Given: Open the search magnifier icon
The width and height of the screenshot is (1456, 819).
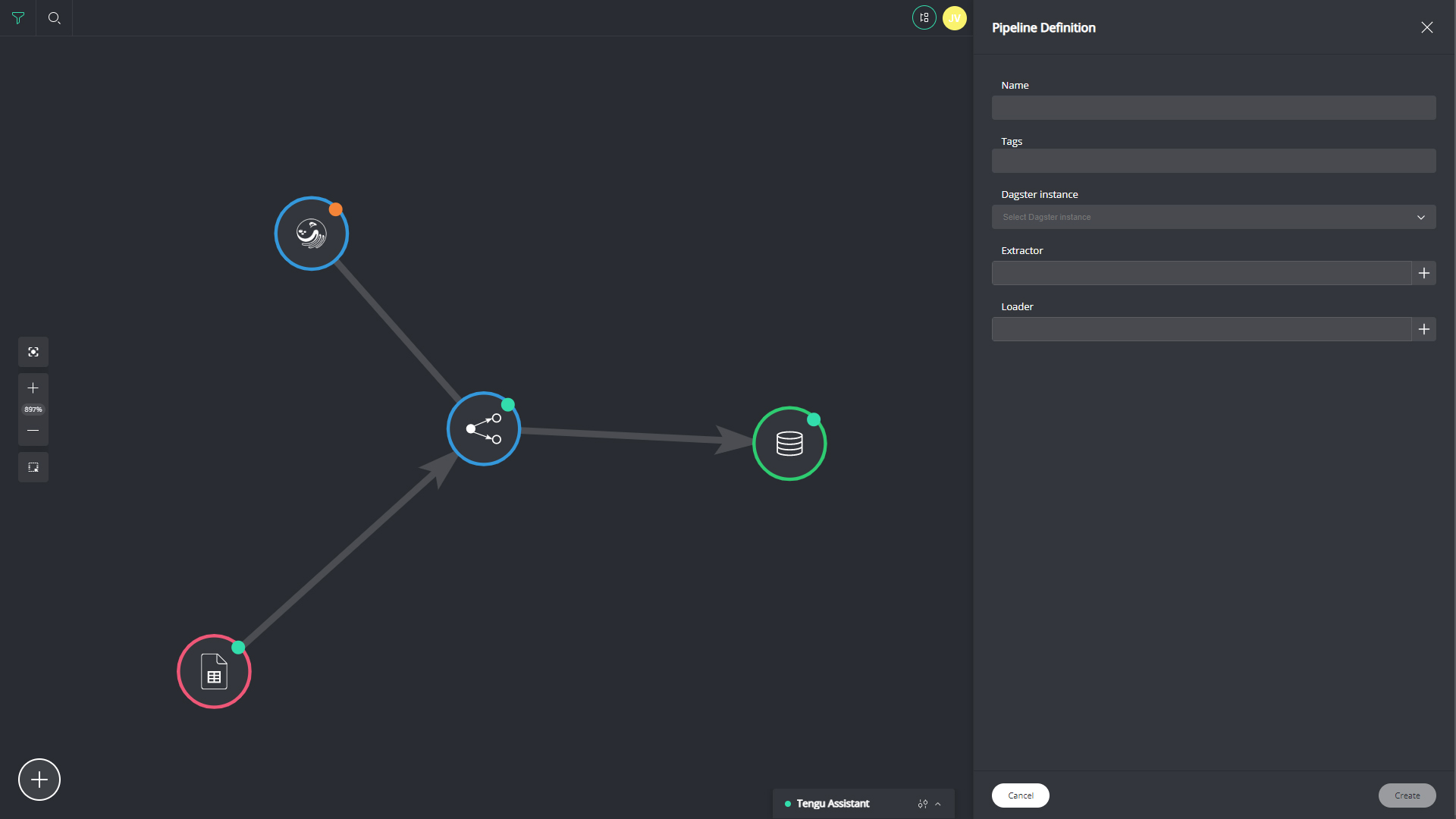Looking at the screenshot, I should 54,18.
